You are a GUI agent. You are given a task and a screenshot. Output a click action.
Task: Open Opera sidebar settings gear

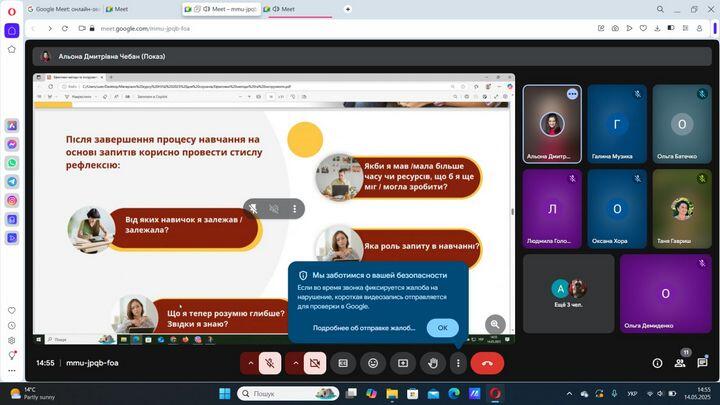coord(12,341)
